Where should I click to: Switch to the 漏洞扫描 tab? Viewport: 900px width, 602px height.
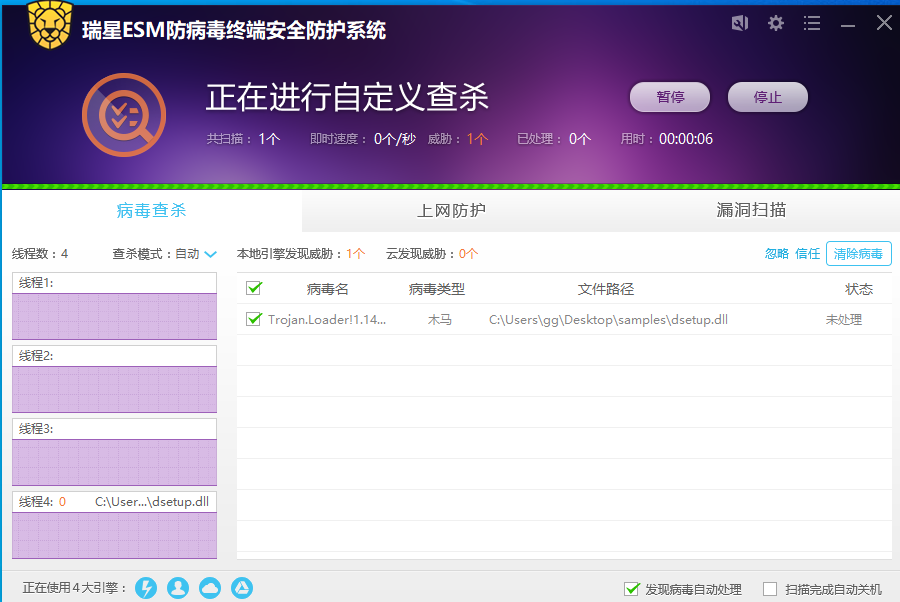click(x=751, y=211)
